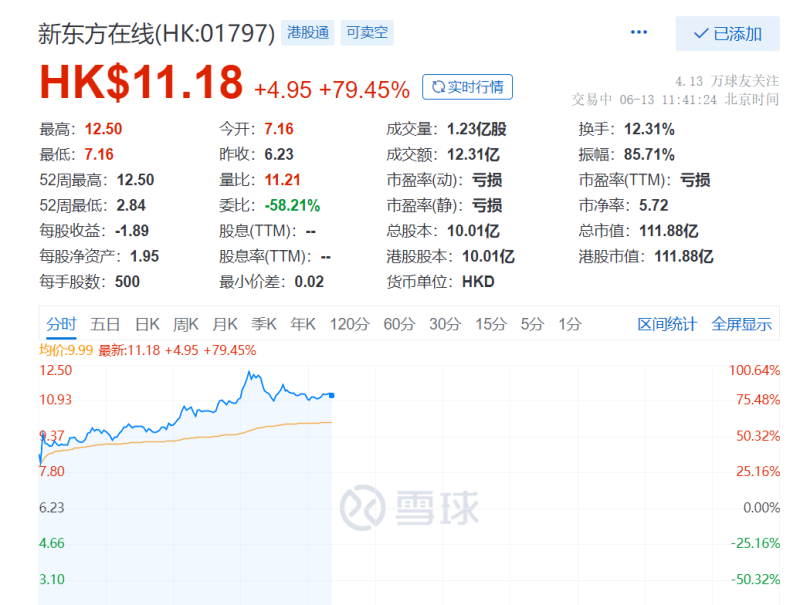Viewport: 800px width, 605px height.
Task: Switch to the 日K chart tab
Action: (147, 324)
